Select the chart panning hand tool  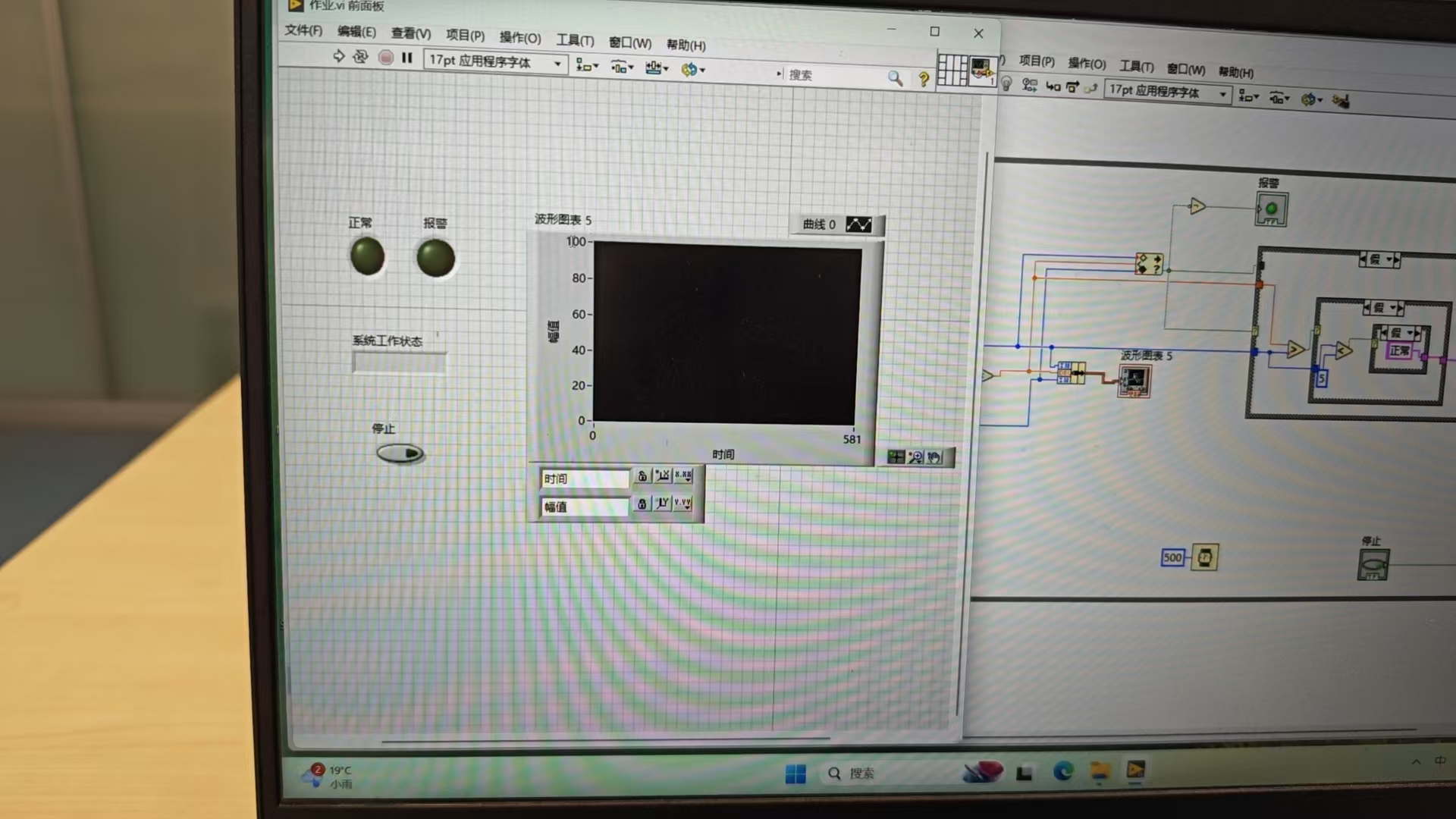click(x=934, y=457)
